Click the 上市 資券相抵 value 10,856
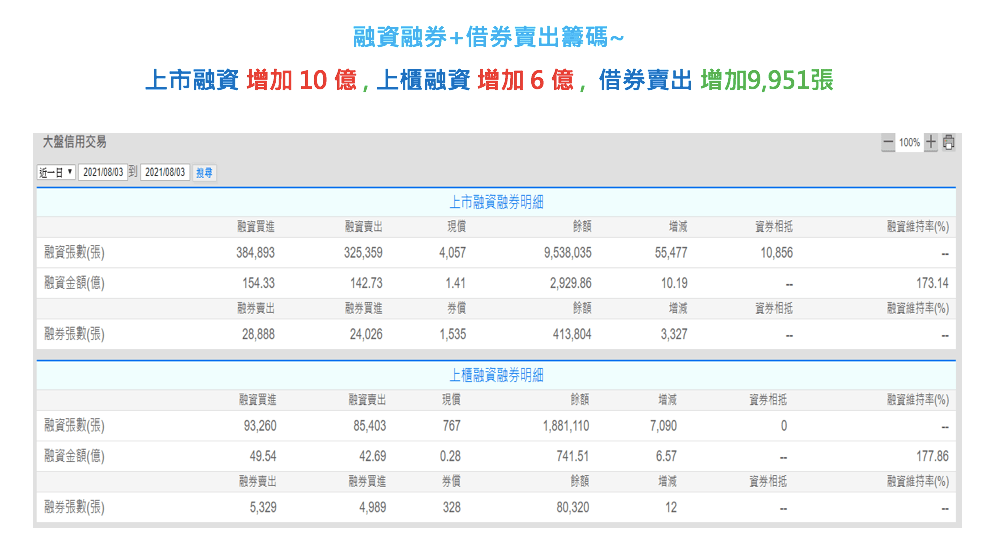The height and width of the screenshot is (549, 984). tap(776, 253)
